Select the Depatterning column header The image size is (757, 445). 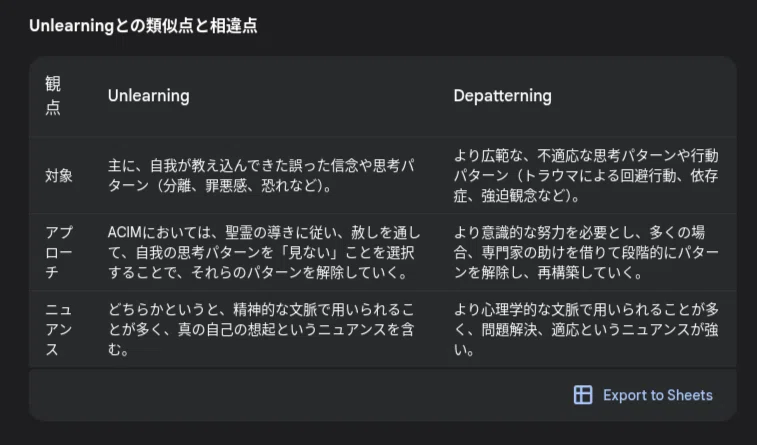[502, 96]
